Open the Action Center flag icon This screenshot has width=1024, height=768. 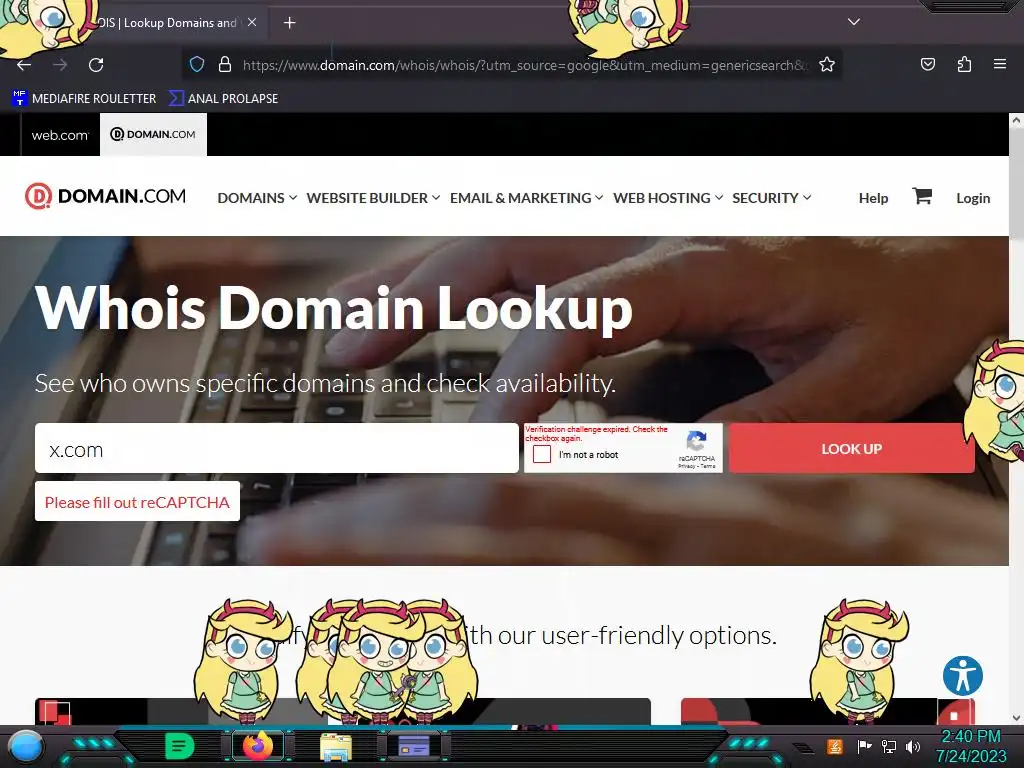pos(865,746)
